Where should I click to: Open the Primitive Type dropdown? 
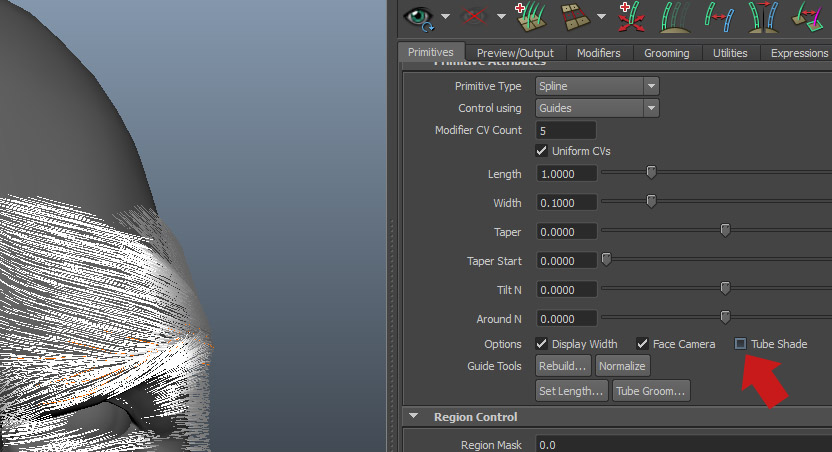point(597,86)
